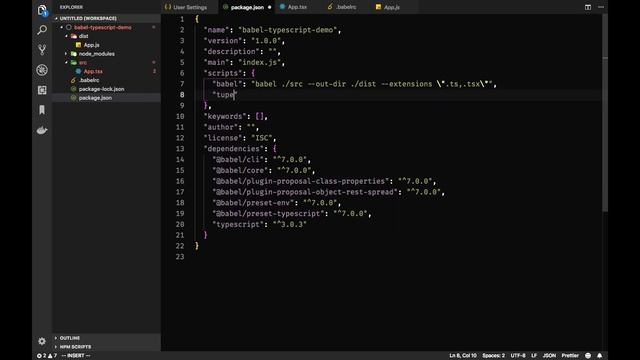Image resolution: width=640 pixels, height=360 pixels.
Task: Click the App.tsx file icon in the explorer
Action: (78, 71)
